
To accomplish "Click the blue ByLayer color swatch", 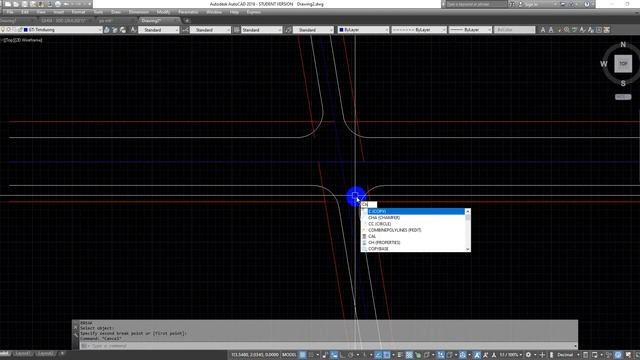I will (x=341, y=30).
